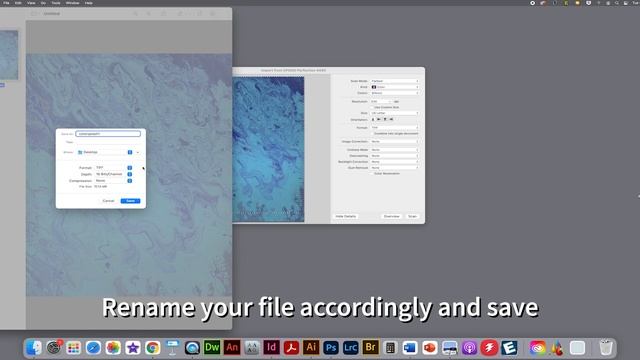640x360 pixels.
Task: Launch PowerPoint from the dock
Action: click(430, 348)
